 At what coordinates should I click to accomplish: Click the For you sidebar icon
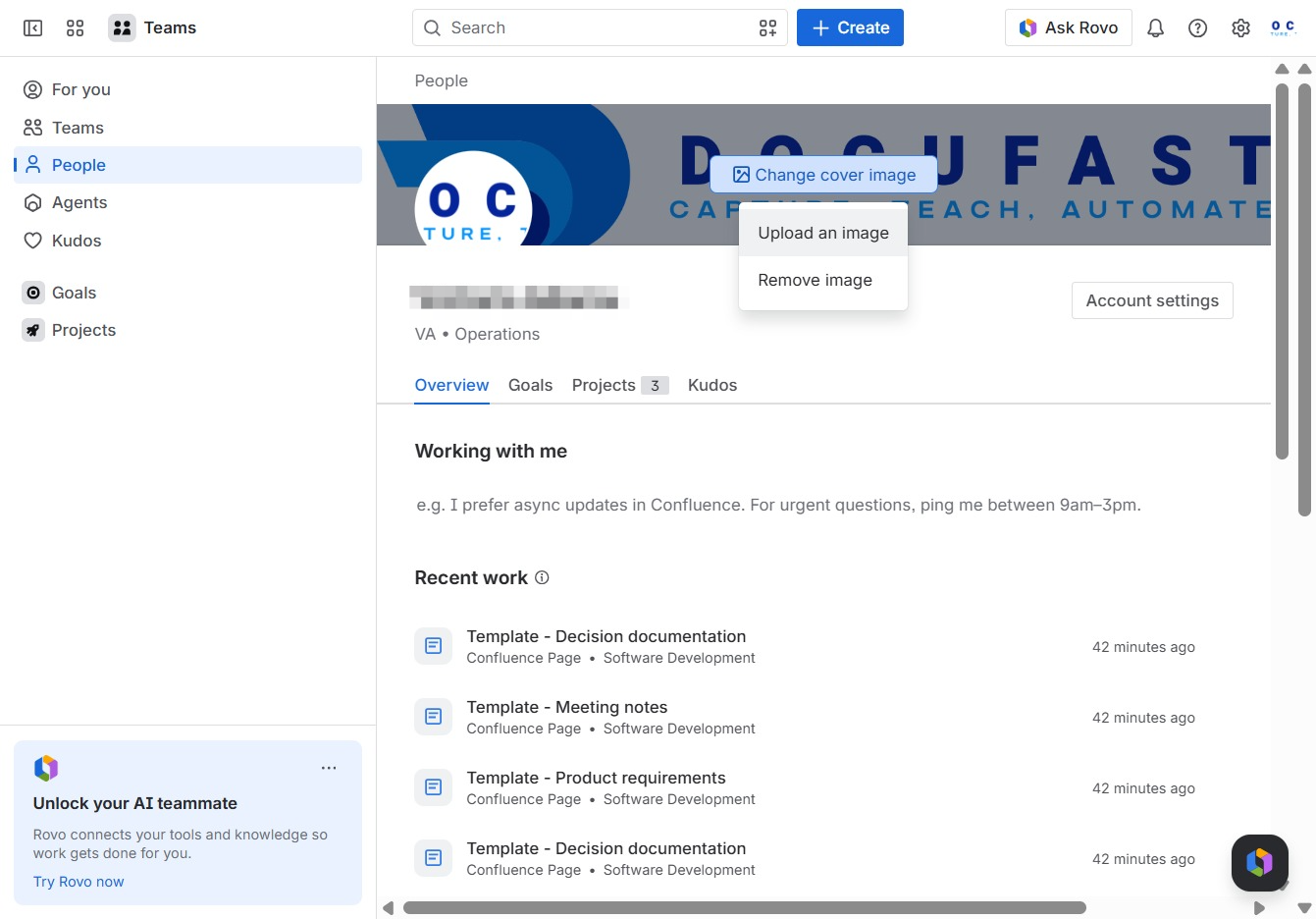point(33,89)
